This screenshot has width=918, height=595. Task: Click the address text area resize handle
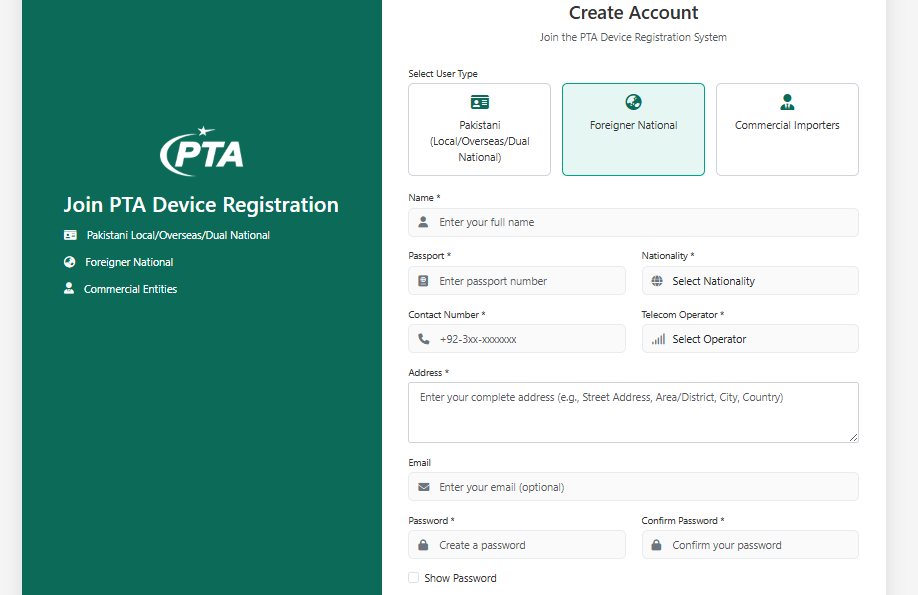click(854, 437)
